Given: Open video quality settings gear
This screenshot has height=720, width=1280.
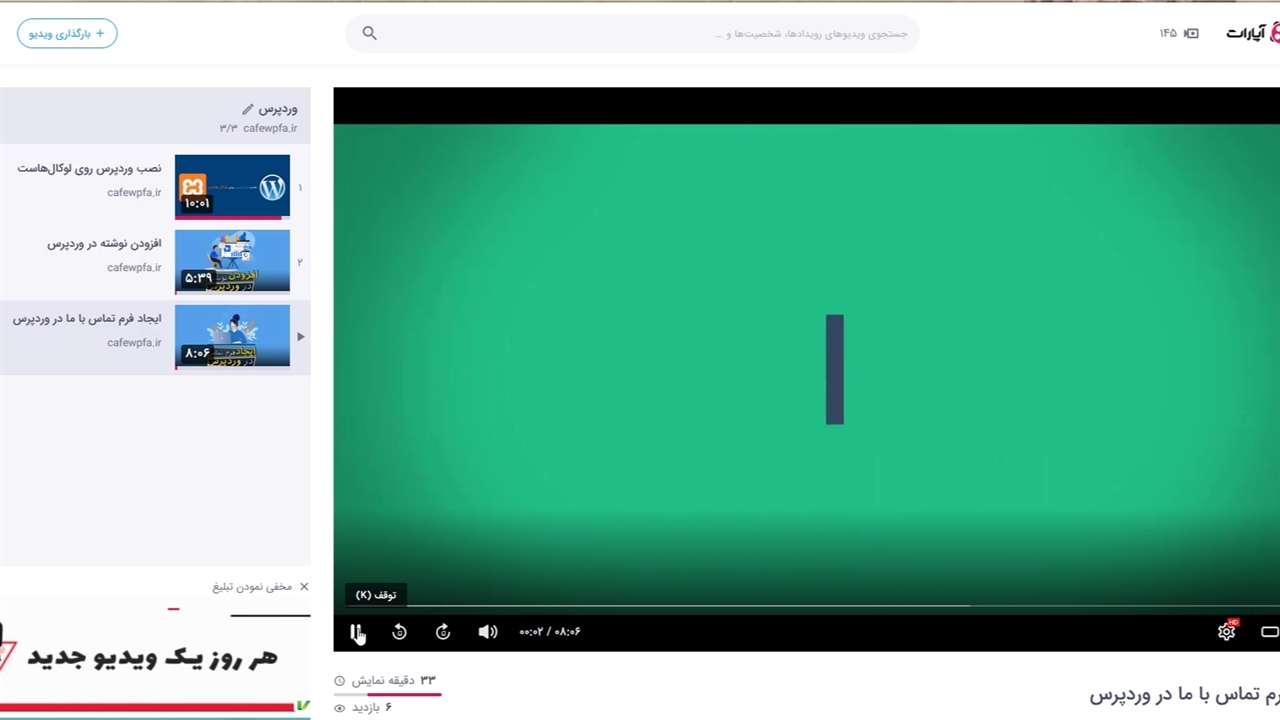Looking at the screenshot, I should click(x=1226, y=632).
